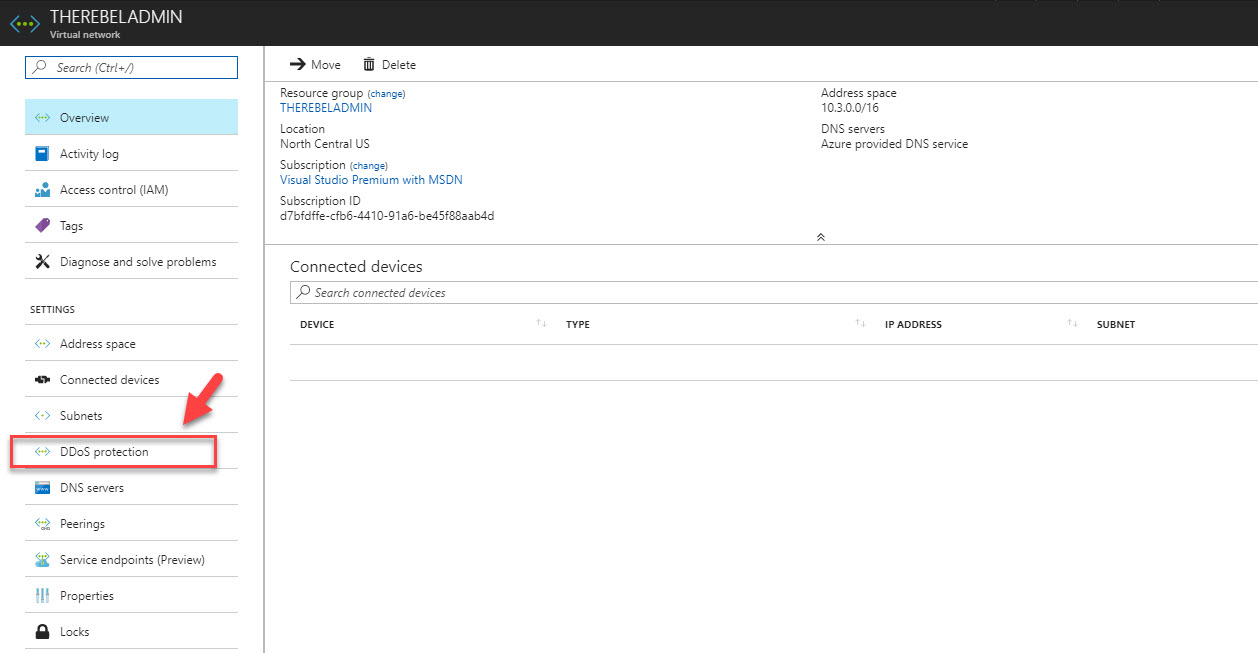Click the Connected devices icon
1258x653 pixels.
click(42, 380)
